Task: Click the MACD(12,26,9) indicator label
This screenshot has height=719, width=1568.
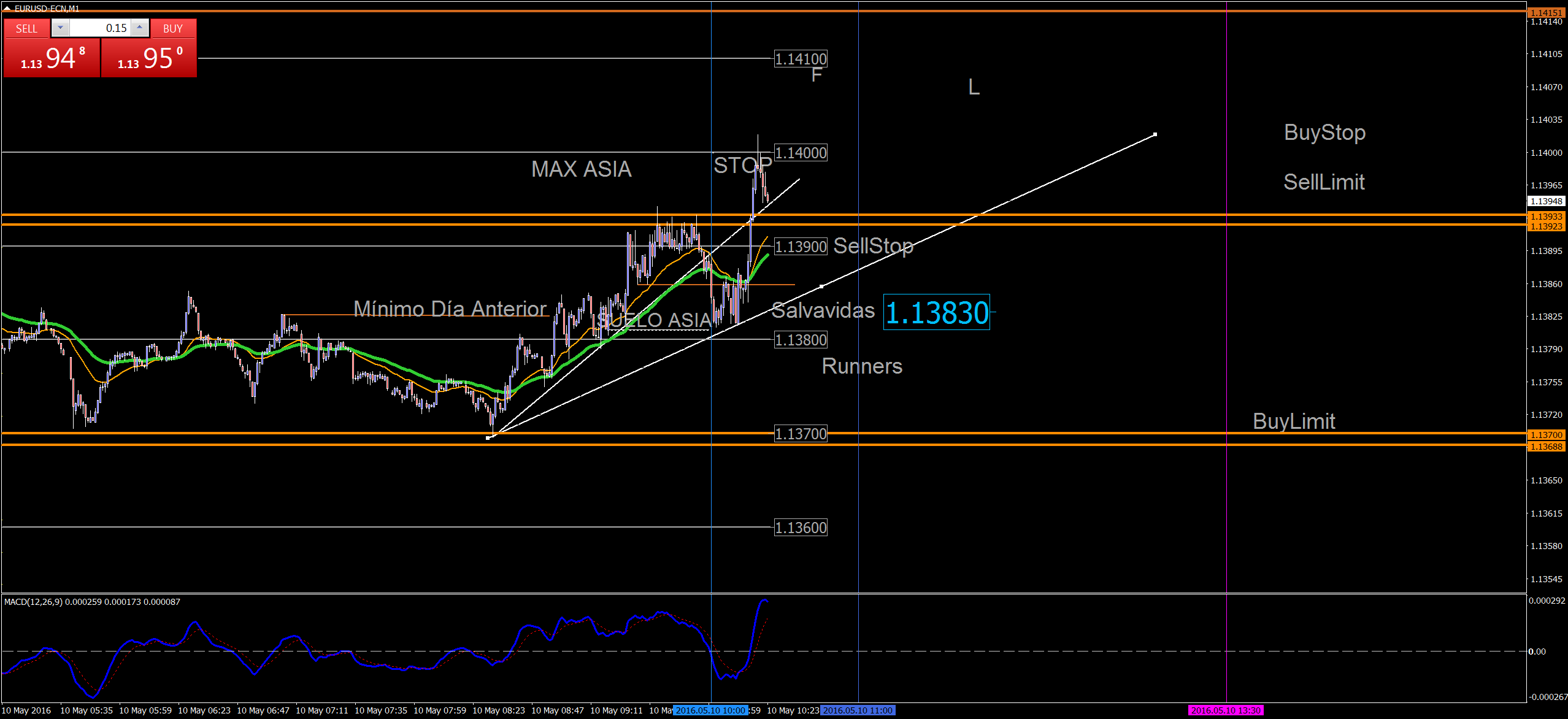Action: (x=33, y=602)
